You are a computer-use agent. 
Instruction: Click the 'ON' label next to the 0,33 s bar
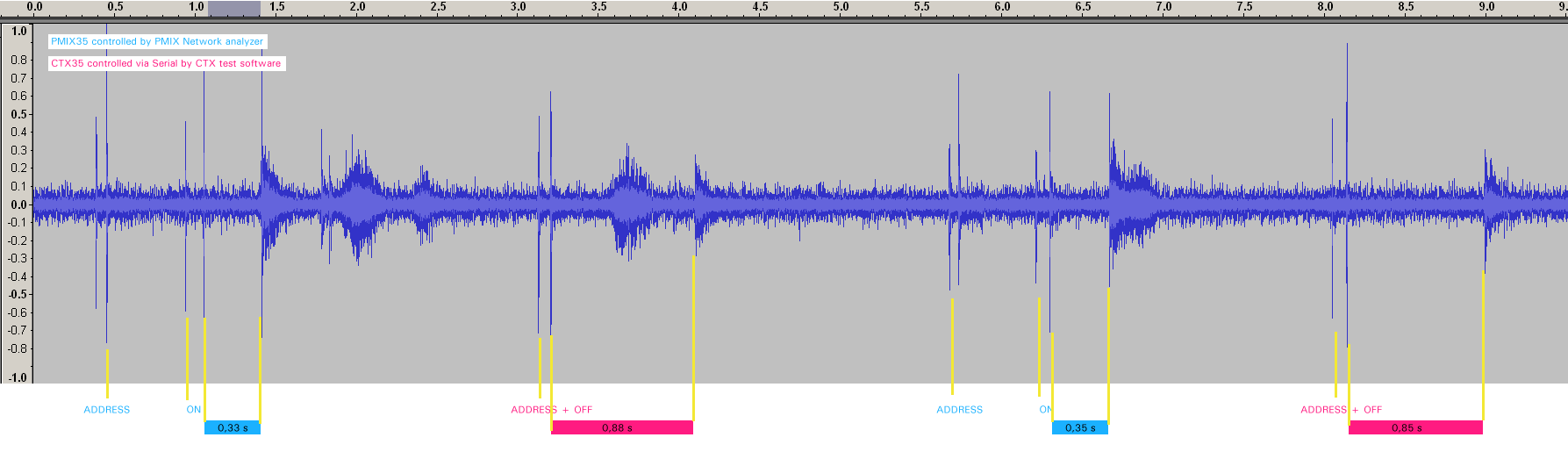click(x=194, y=410)
